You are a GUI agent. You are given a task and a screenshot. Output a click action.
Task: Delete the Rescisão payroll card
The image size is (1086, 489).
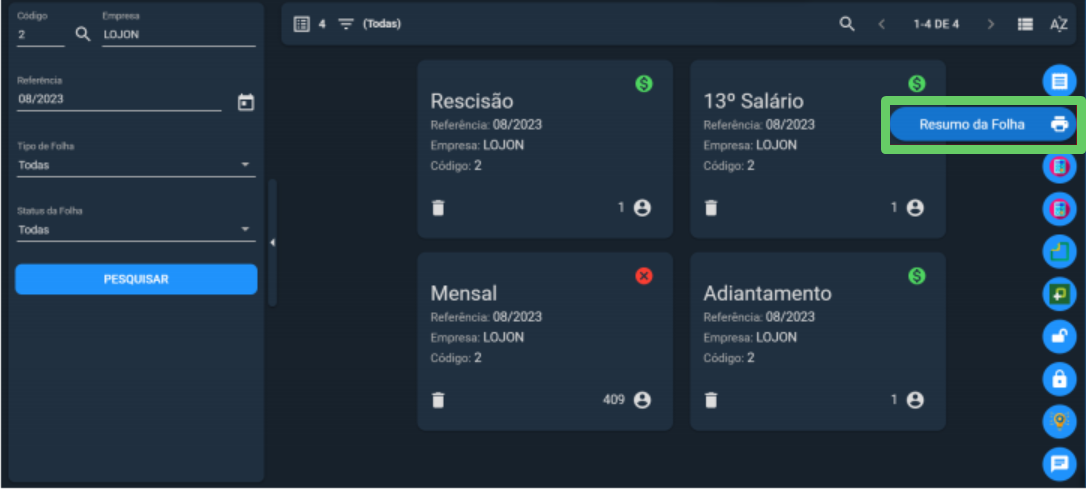click(x=438, y=208)
